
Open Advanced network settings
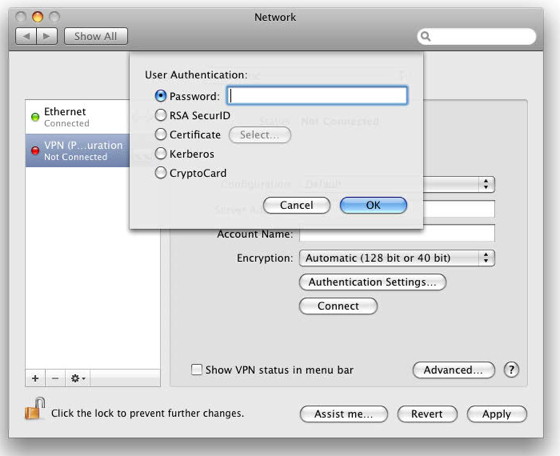click(454, 370)
